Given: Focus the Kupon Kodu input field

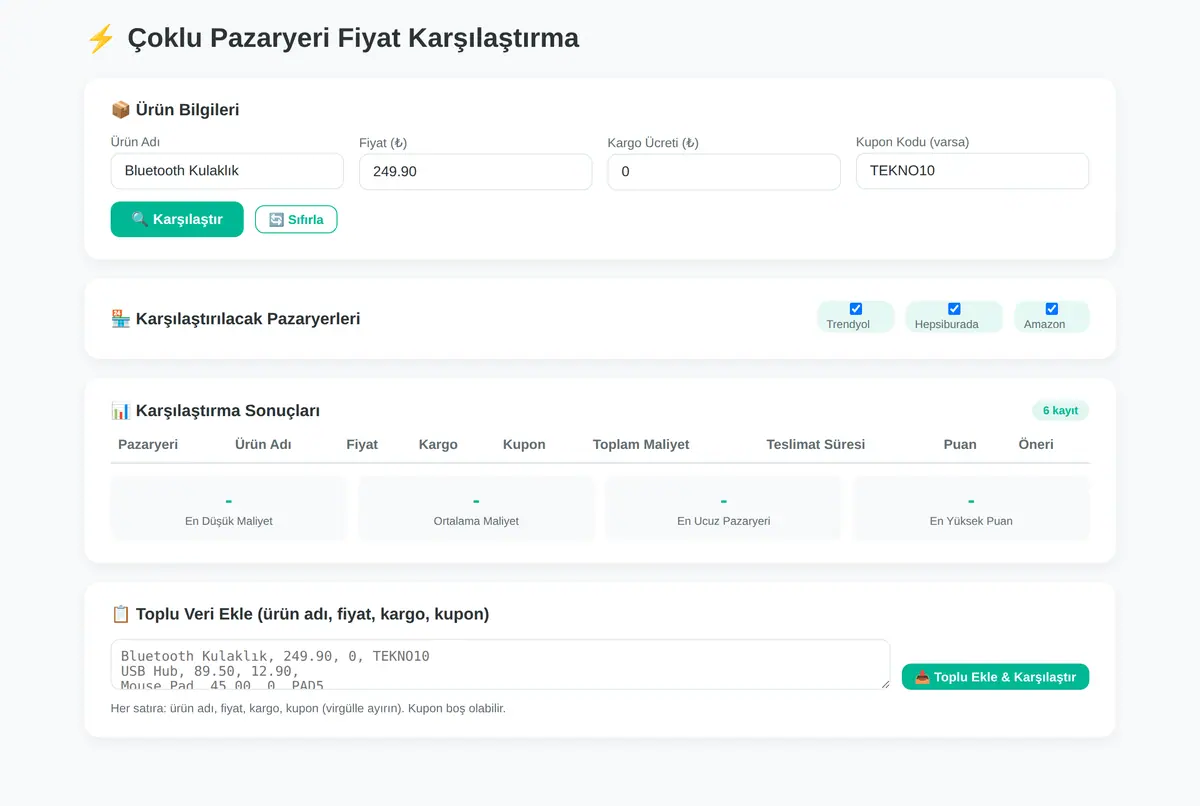Looking at the screenshot, I should (972, 171).
